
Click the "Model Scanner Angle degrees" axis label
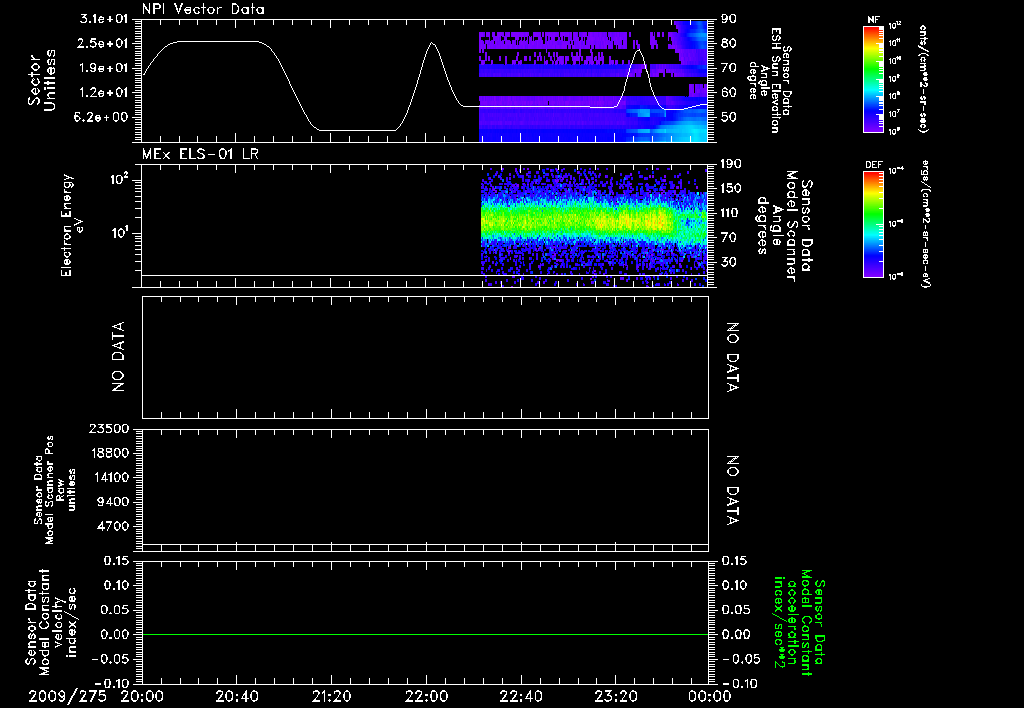coord(776,226)
